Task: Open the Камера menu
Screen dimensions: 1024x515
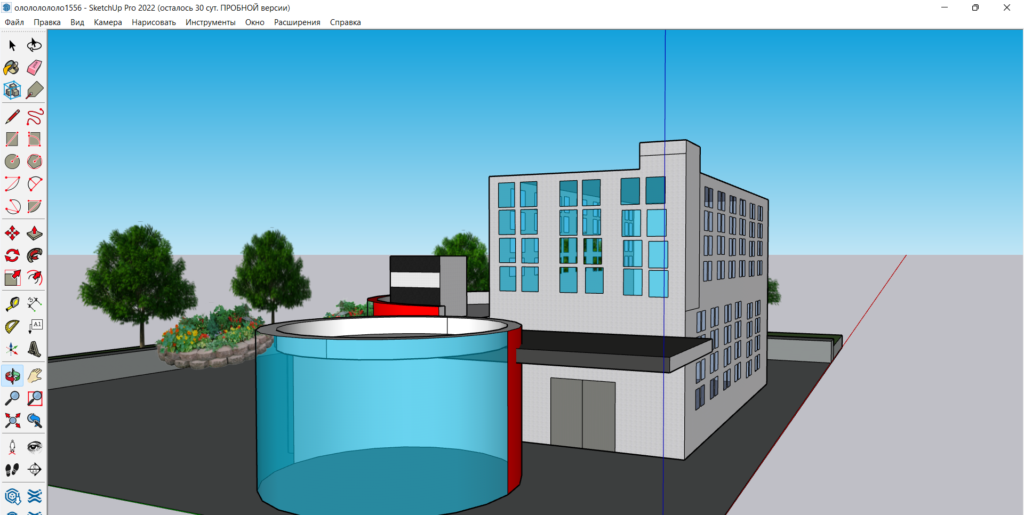Action: coord(108,22)
